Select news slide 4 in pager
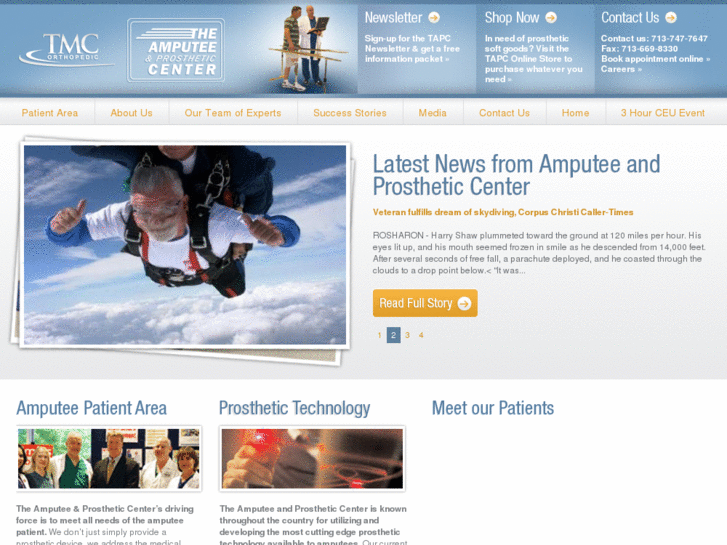The width and height of the screenshot is (727, 545). 421,335
